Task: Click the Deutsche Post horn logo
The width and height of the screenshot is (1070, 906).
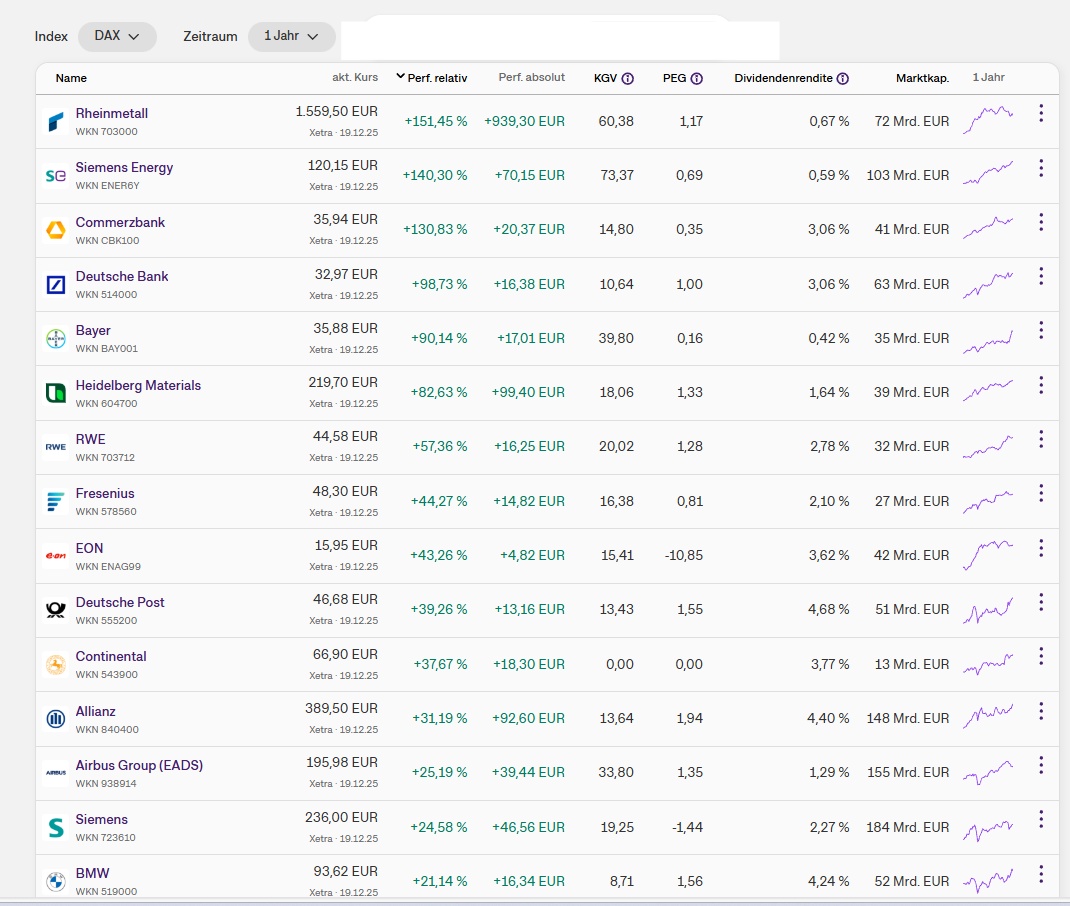Action: pos(55,610)
